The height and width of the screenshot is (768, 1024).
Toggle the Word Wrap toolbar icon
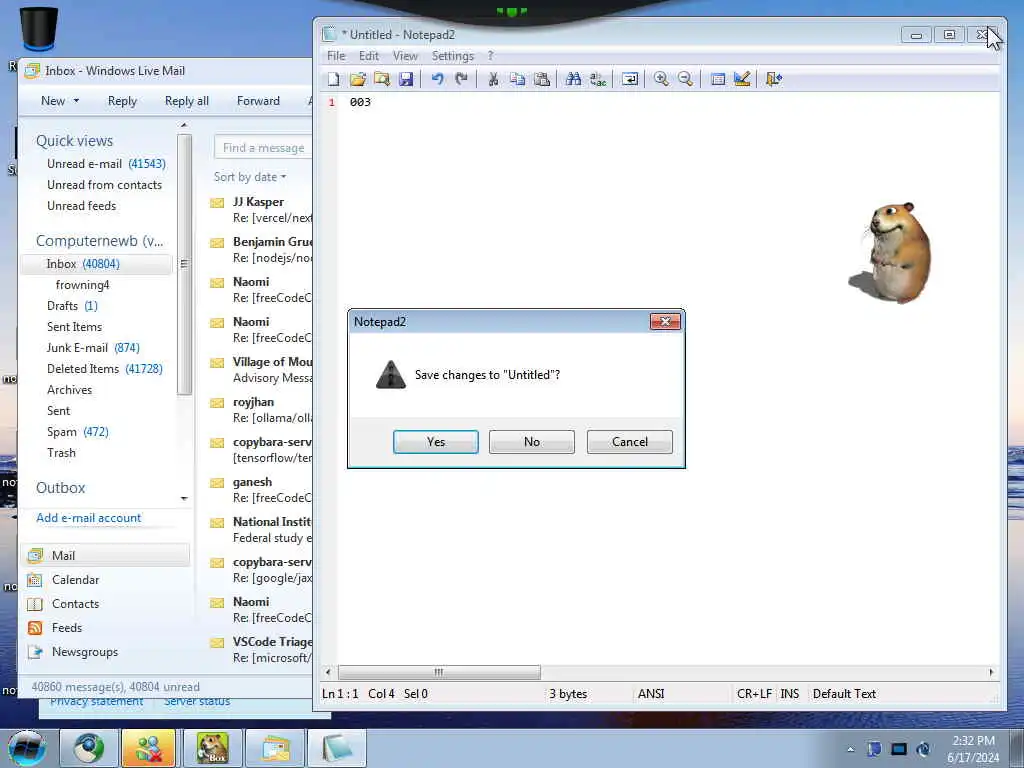click(x=630, y=79)
